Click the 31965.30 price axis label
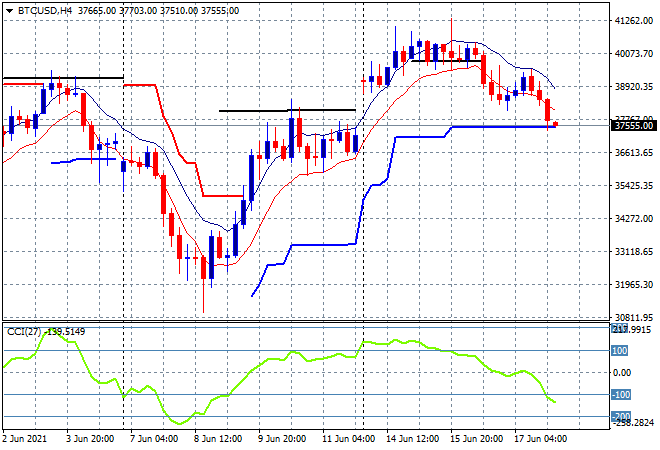660x450 pixels. pos(634,285)
